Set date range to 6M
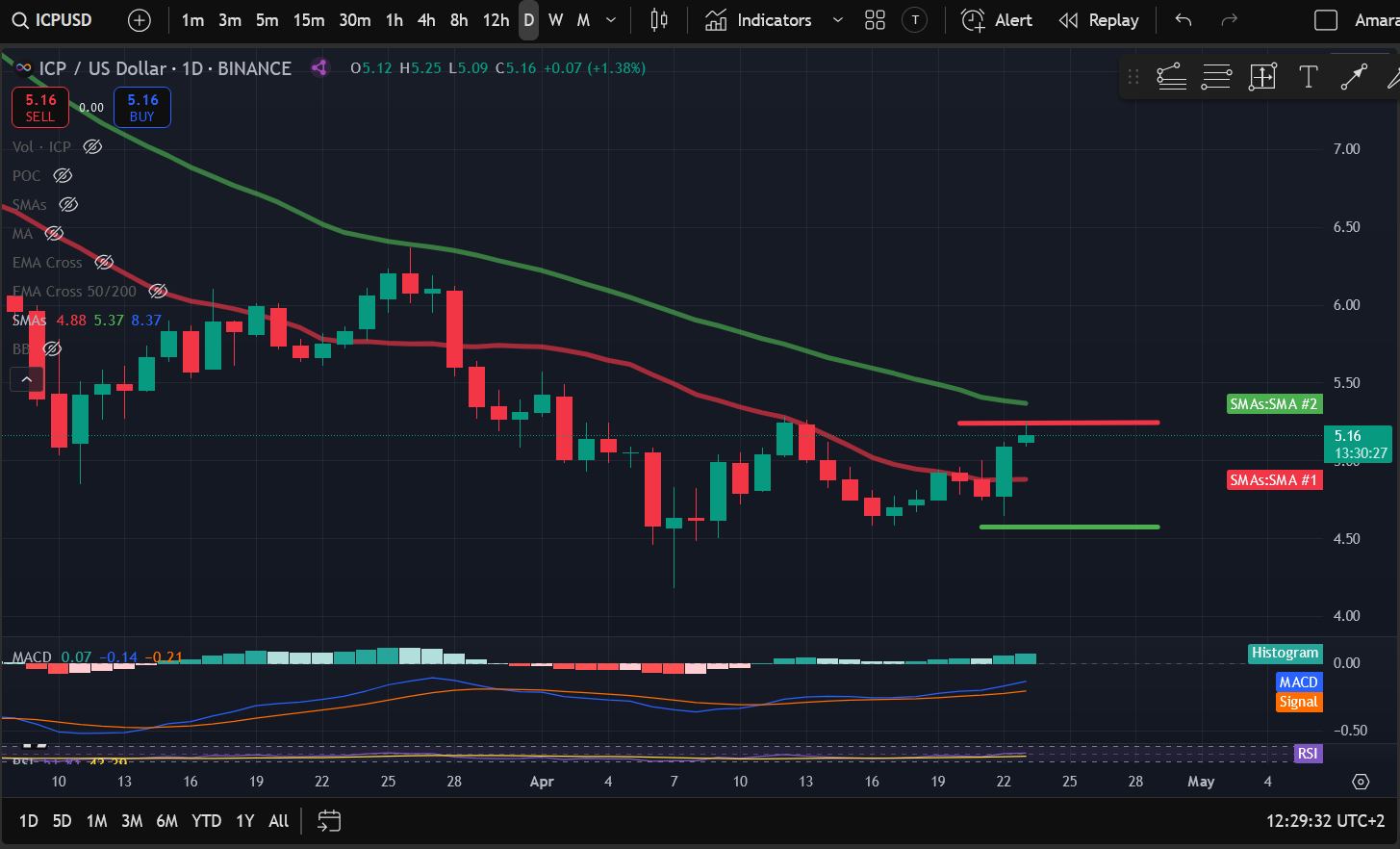The height and width of the screenshot is (849, 1400). point(166,821)
